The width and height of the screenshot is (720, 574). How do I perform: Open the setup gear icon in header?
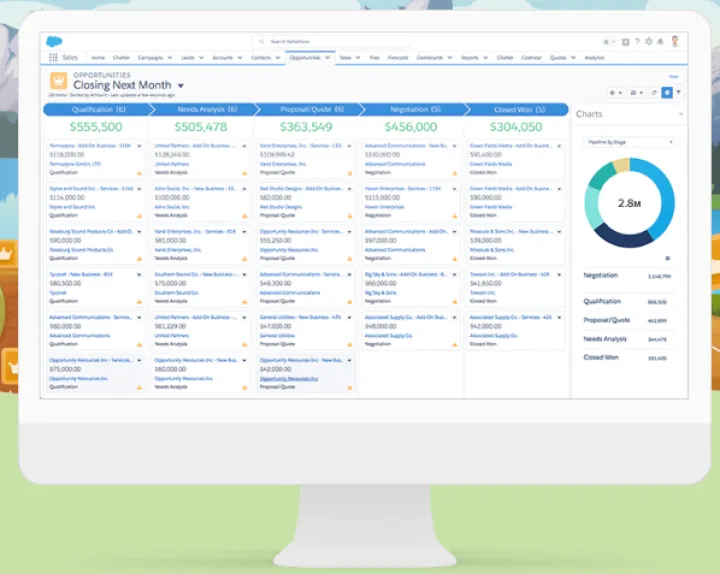click(x=649, y=42)
